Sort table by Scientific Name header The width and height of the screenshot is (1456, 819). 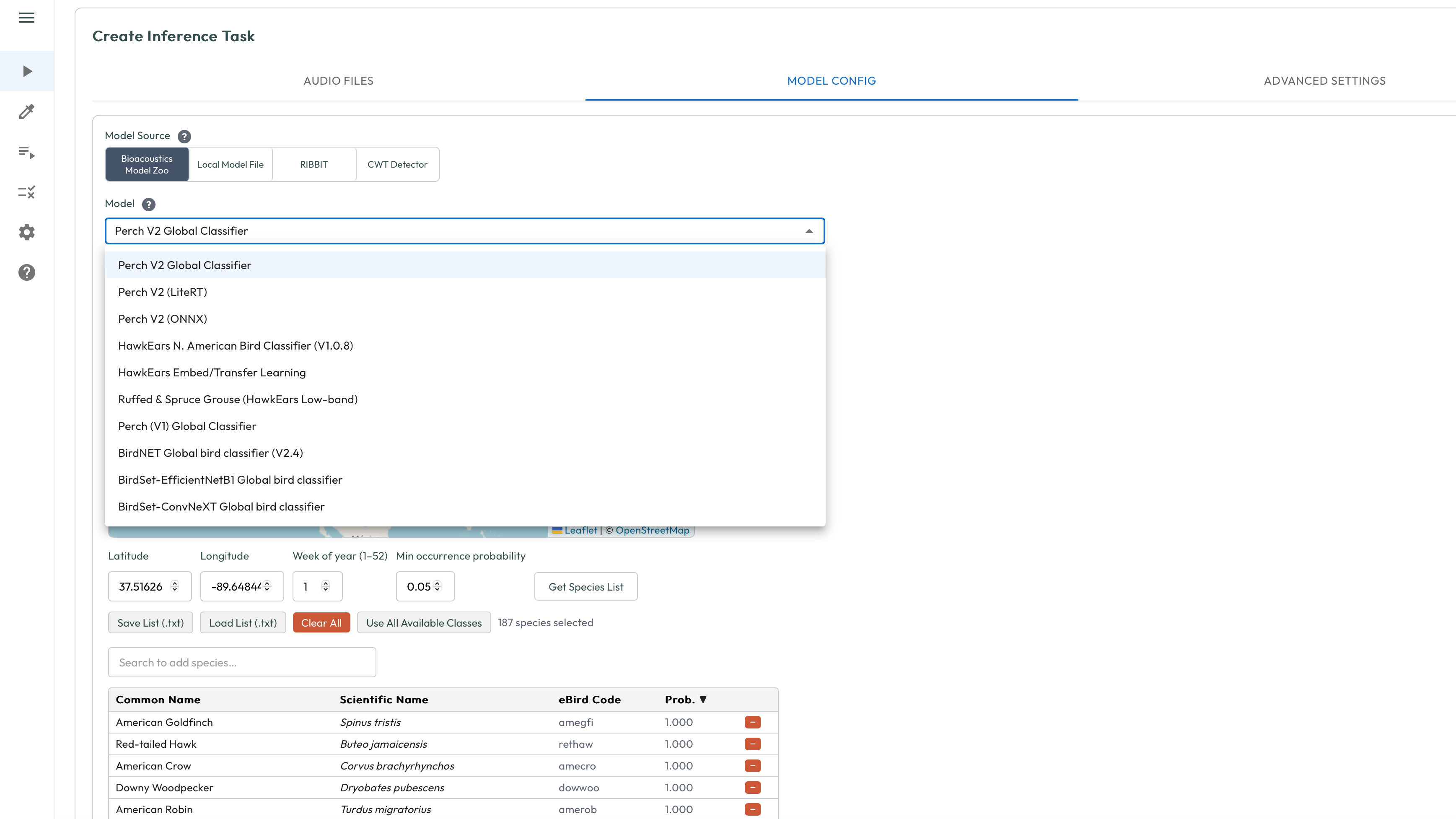384,700
